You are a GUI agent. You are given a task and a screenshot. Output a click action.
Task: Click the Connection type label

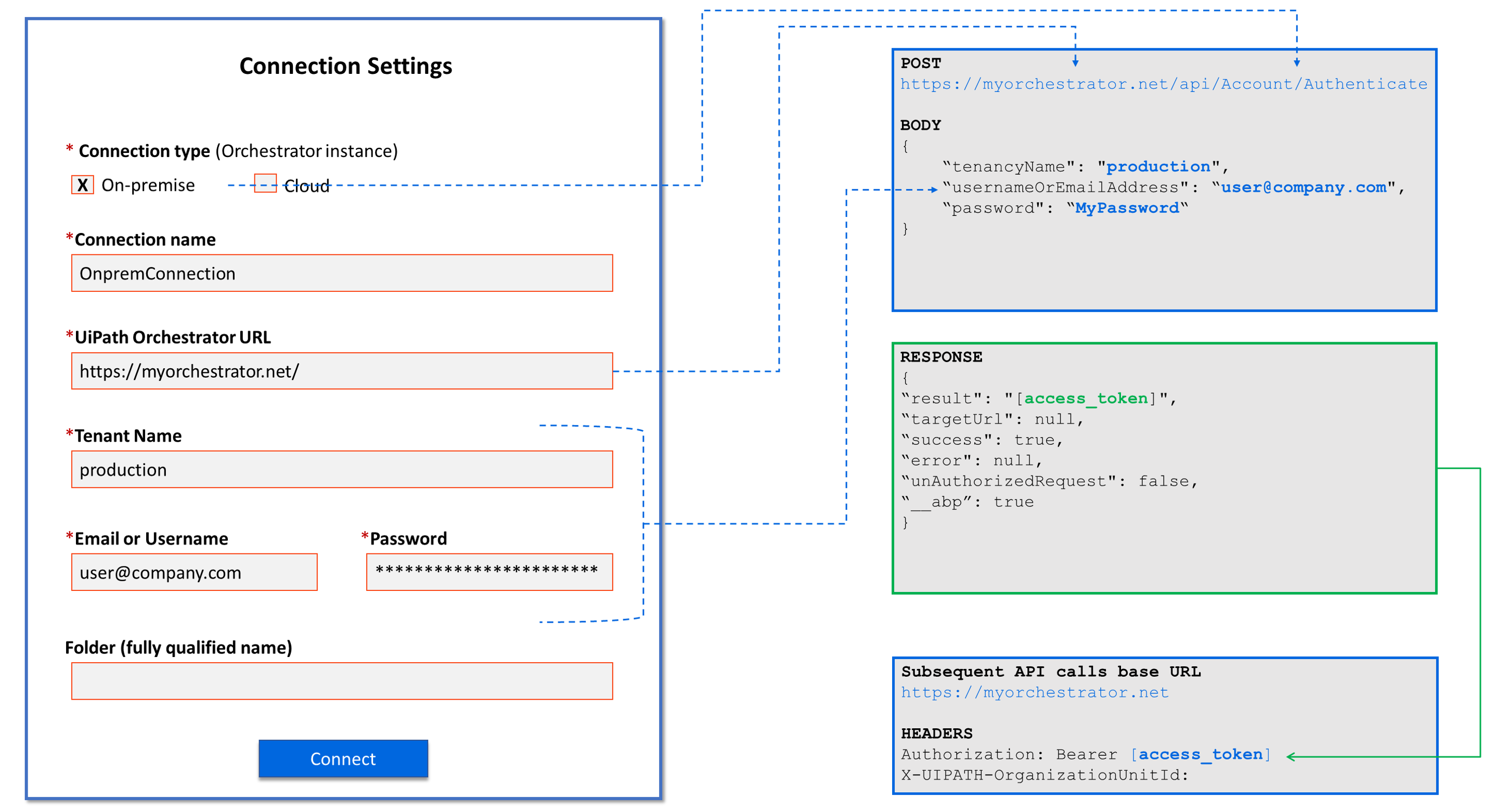point(144,151)
